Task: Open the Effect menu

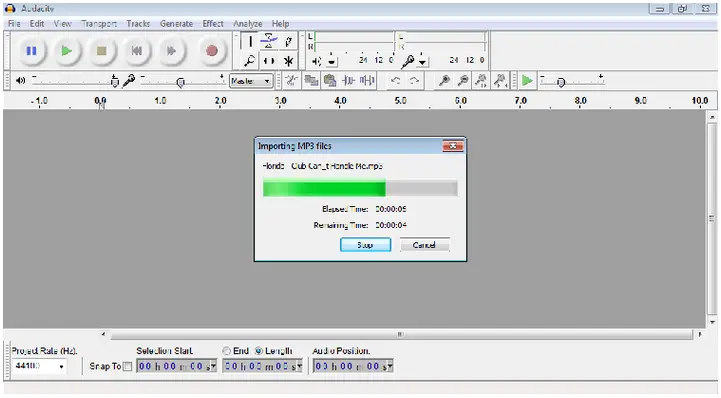Action: point(213,23)
